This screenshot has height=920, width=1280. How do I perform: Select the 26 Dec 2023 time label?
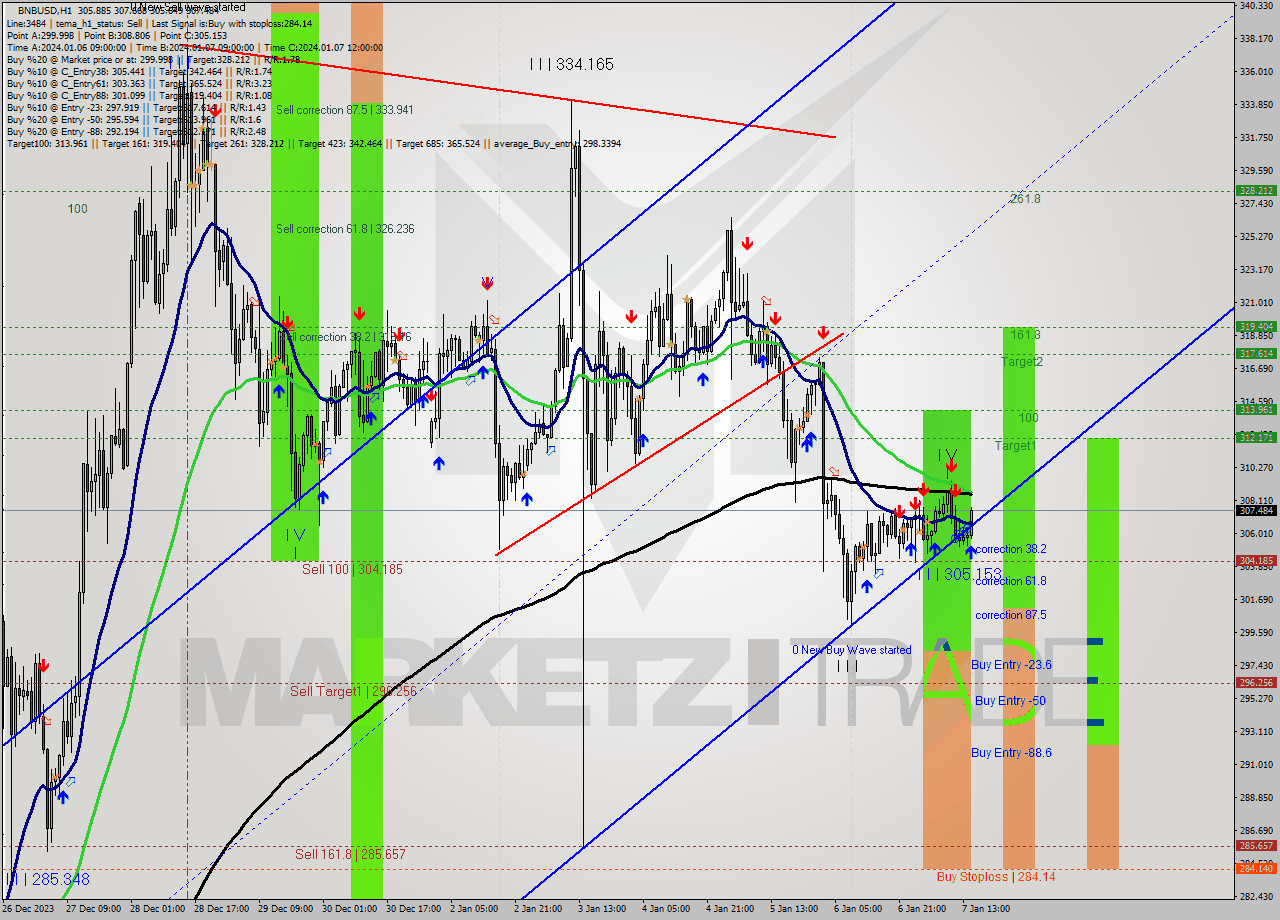30,909
